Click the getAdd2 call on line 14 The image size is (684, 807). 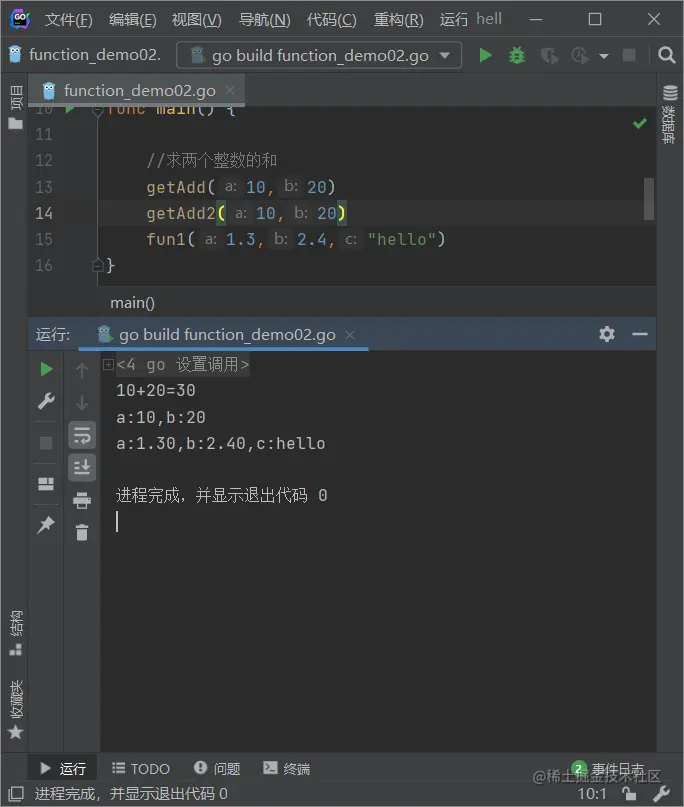pos(181,213)
